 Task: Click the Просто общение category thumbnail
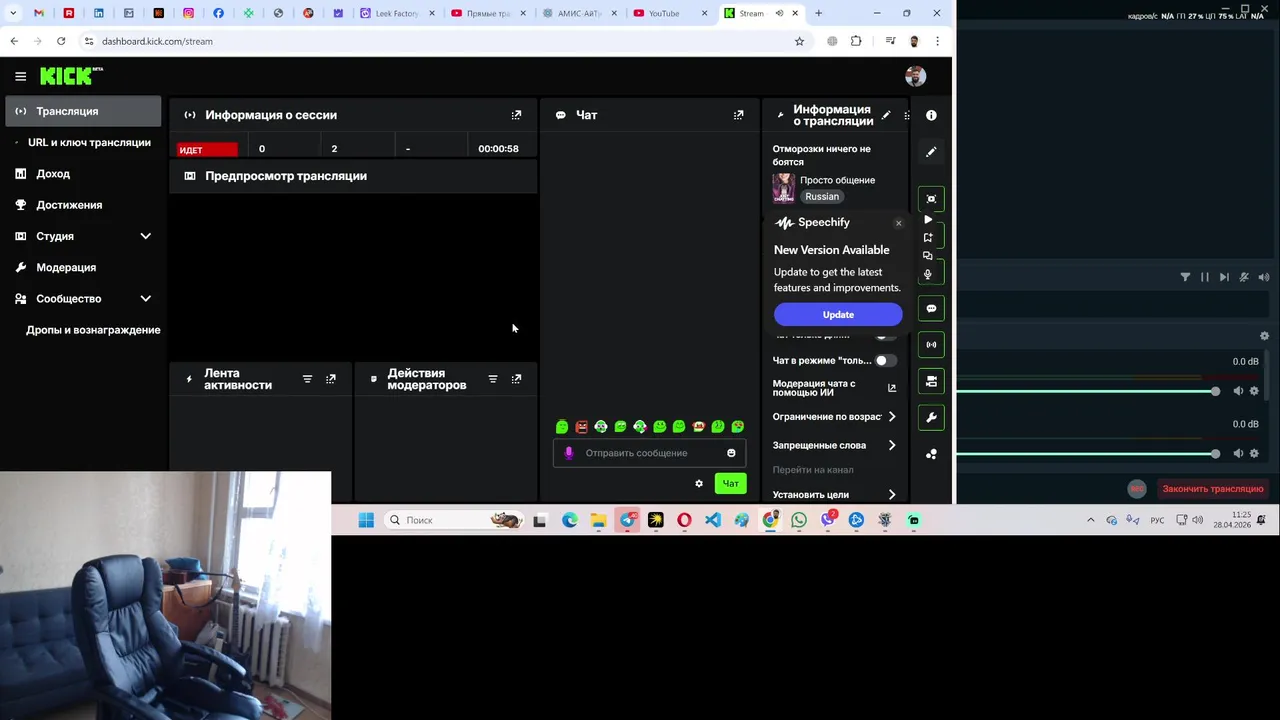[x=784, y=188]
